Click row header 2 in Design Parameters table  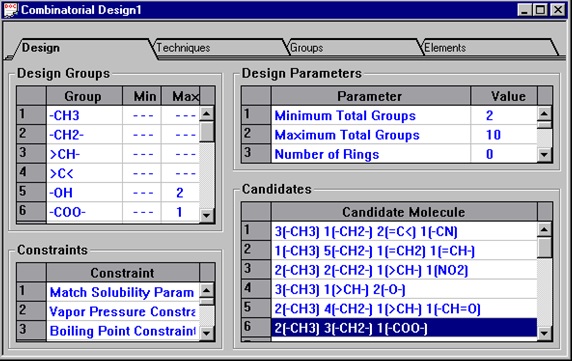pyautogui.click(x=256, y=135)
